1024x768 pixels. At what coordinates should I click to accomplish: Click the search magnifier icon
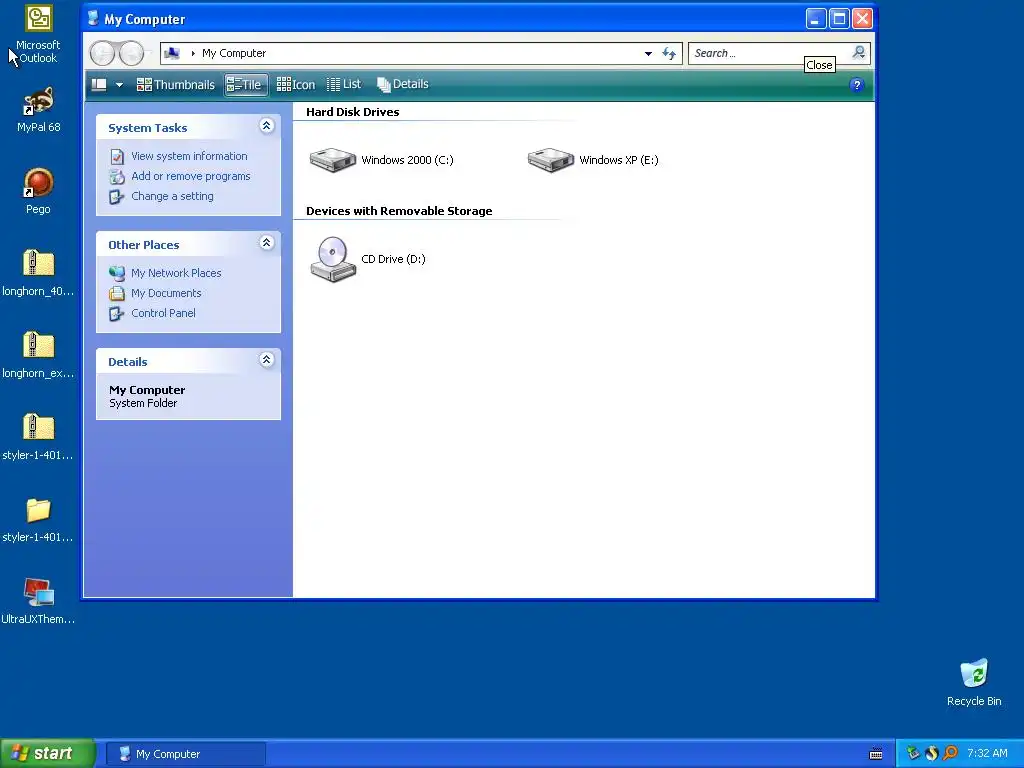[859, 53]
